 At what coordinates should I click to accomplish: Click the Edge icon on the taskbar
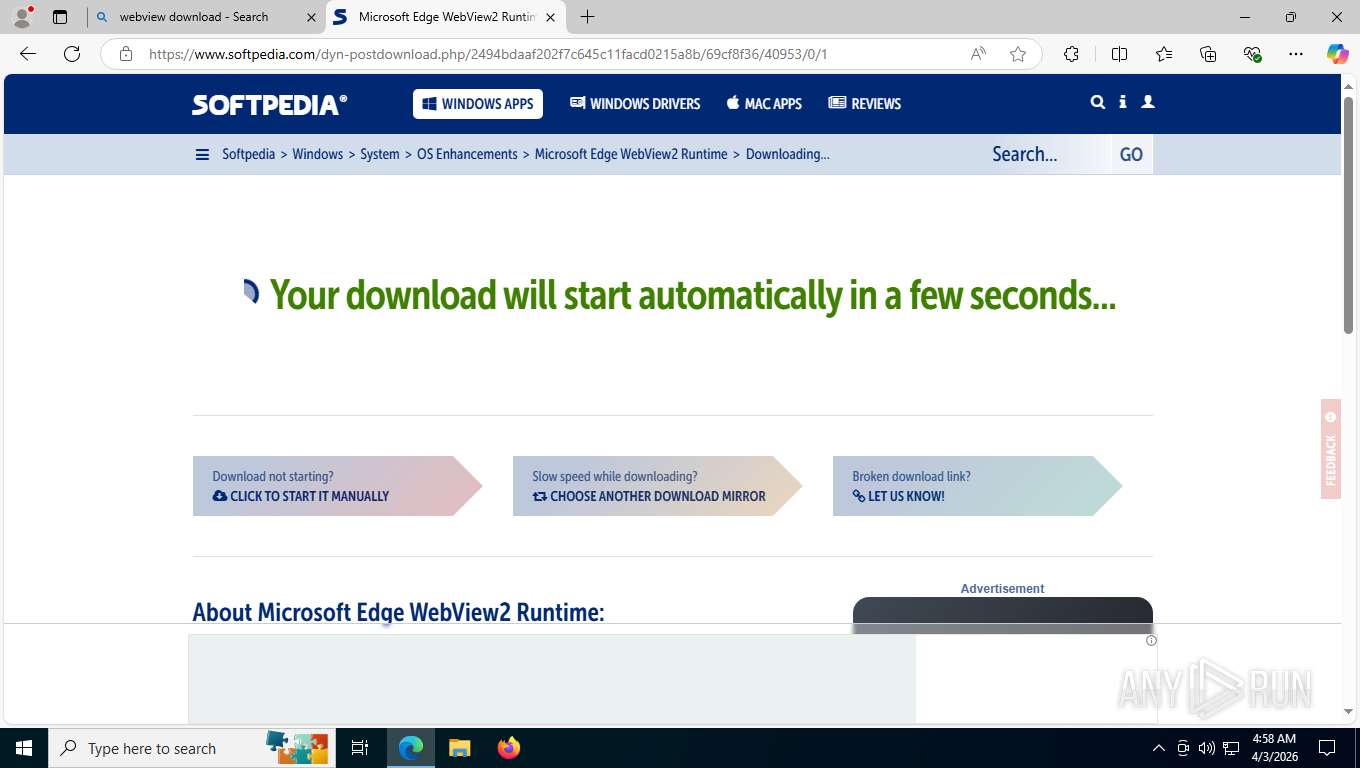tap(410, 748)
